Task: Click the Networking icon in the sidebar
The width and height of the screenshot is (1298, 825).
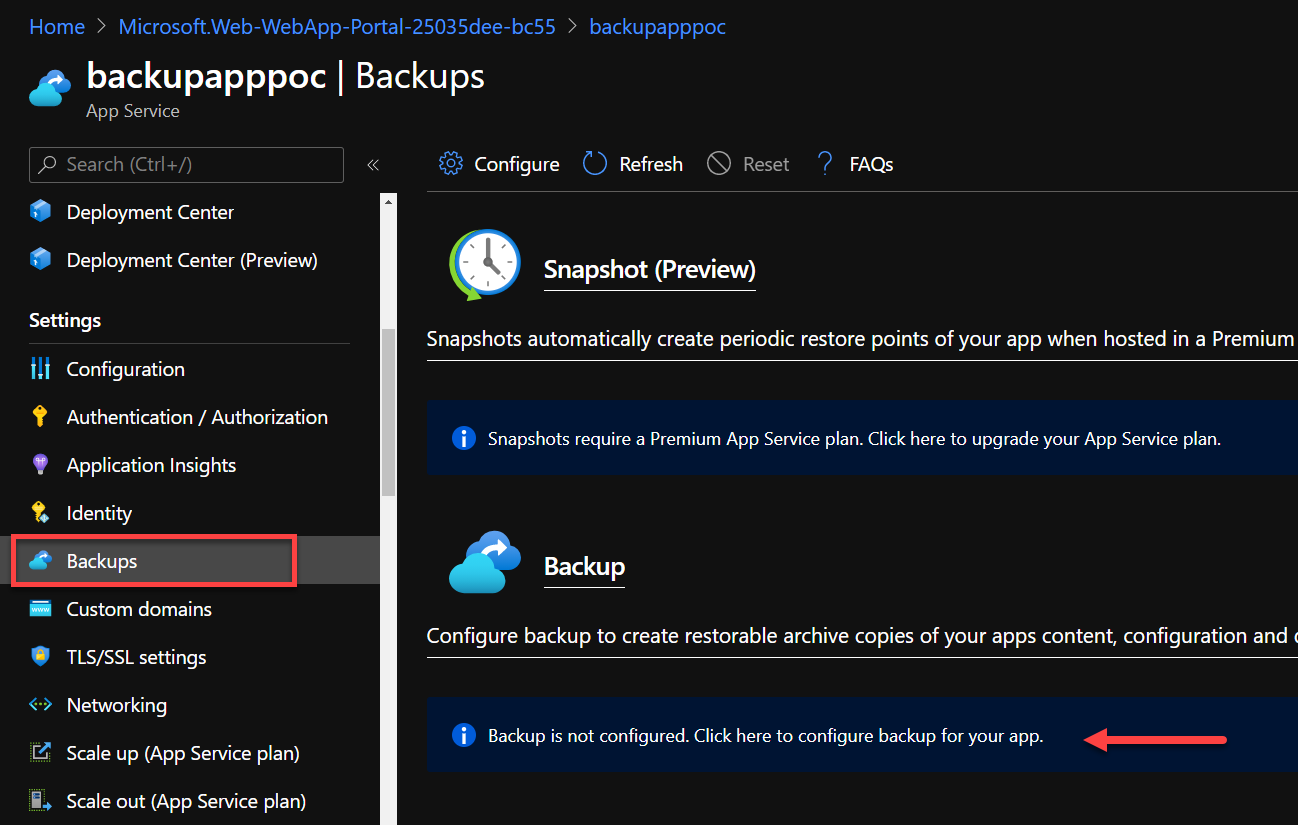Action: 41,705
